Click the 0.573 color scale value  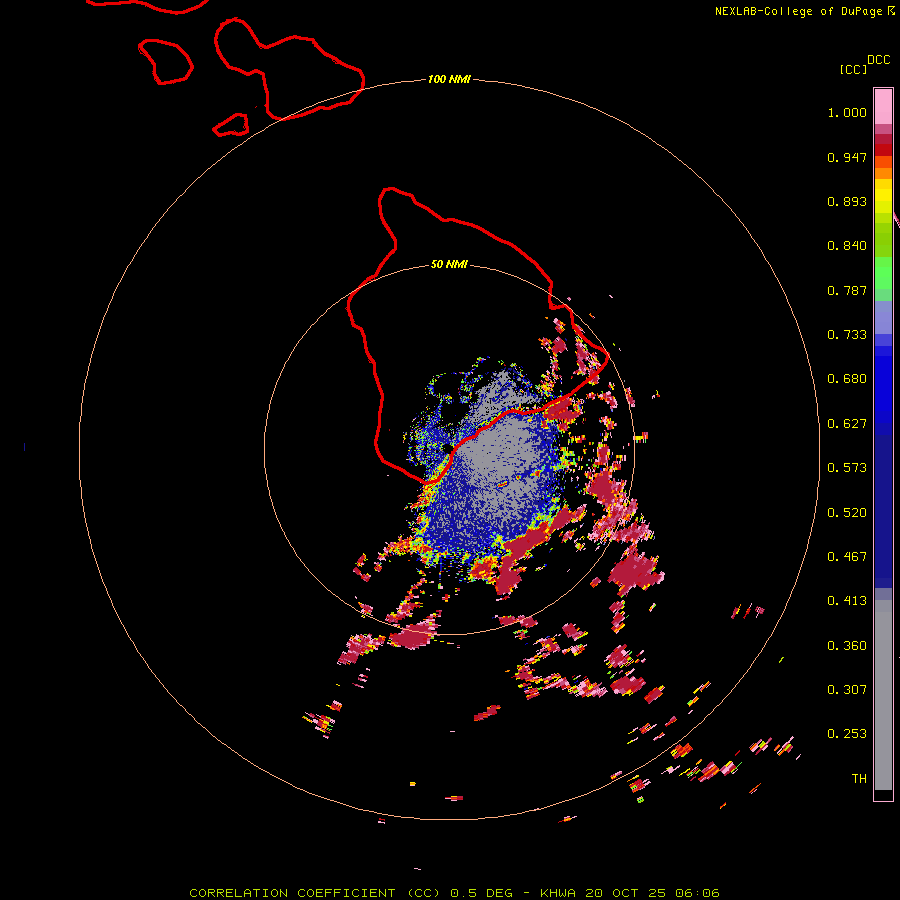point(847,468)
